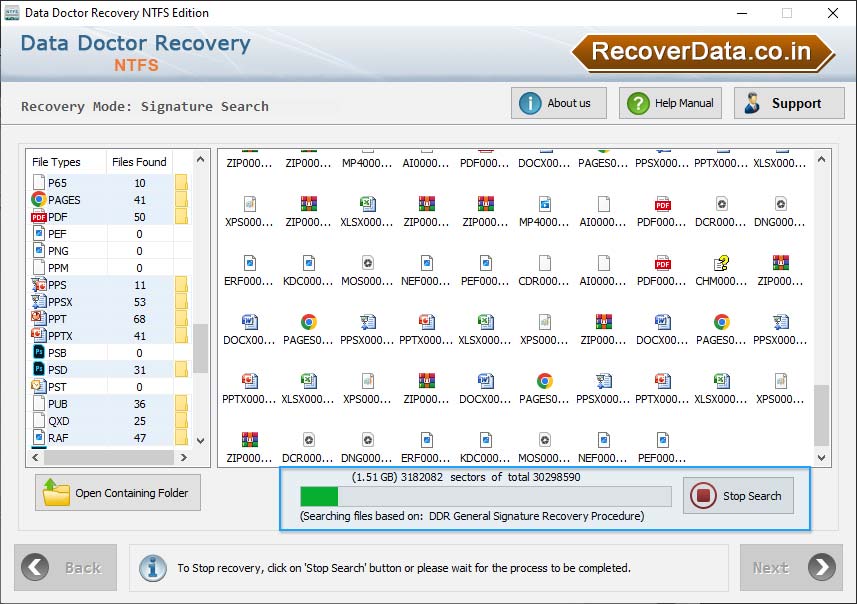Click the RecoverData.co.in banner logo
This screenshot has width=857, height=604.
tap(703, 52)
